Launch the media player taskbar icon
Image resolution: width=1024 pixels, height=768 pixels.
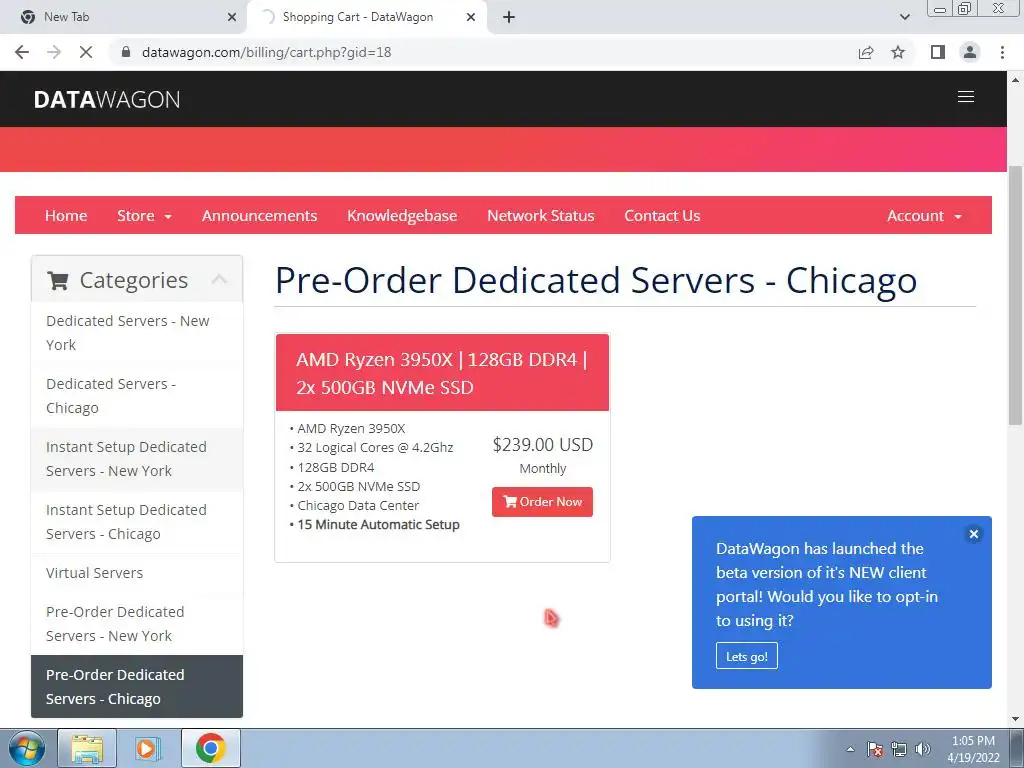[x=148, y=748]
